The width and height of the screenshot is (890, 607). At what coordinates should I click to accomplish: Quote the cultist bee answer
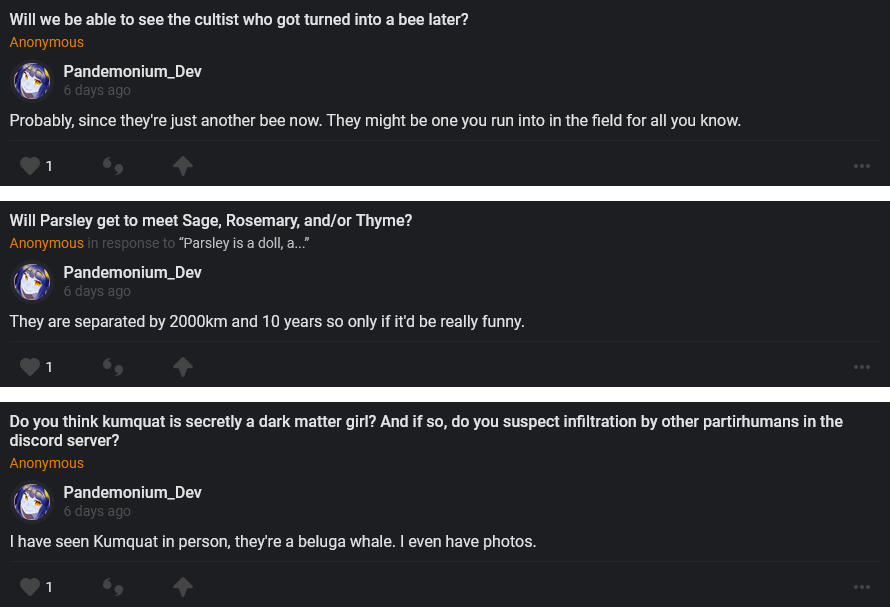[113, 166]
